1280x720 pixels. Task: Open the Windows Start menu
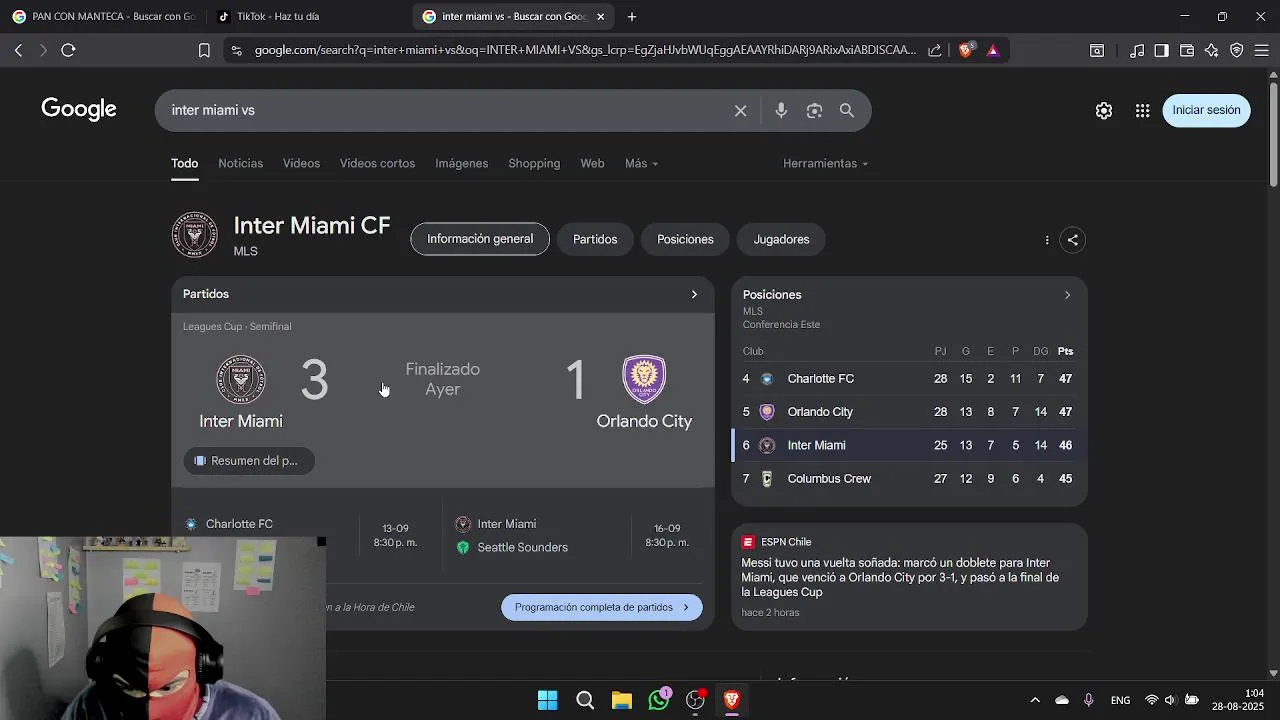coord(547,700)
